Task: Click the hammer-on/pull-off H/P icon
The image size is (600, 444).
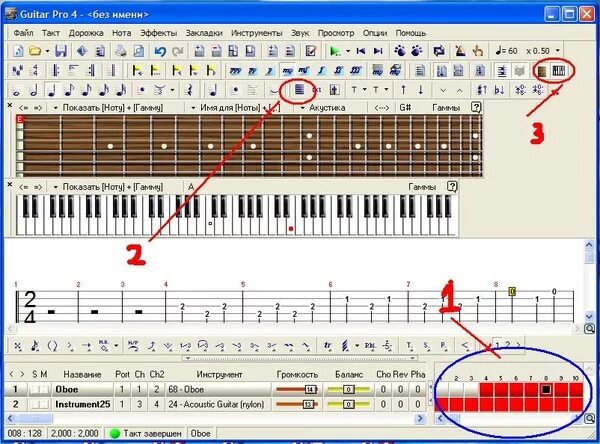Action: tap(133, 345)
